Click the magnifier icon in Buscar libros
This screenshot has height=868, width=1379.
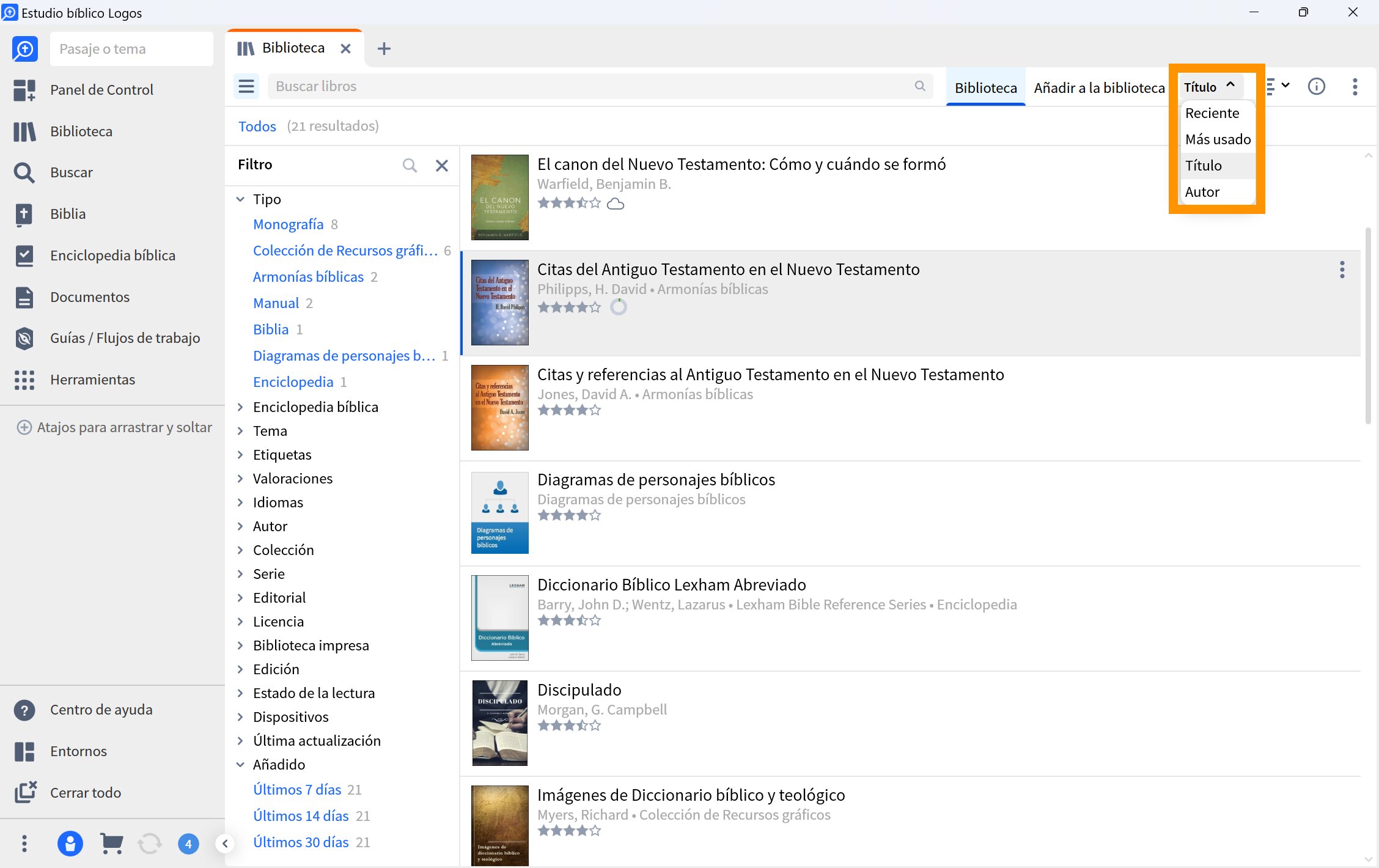point(920,86)
